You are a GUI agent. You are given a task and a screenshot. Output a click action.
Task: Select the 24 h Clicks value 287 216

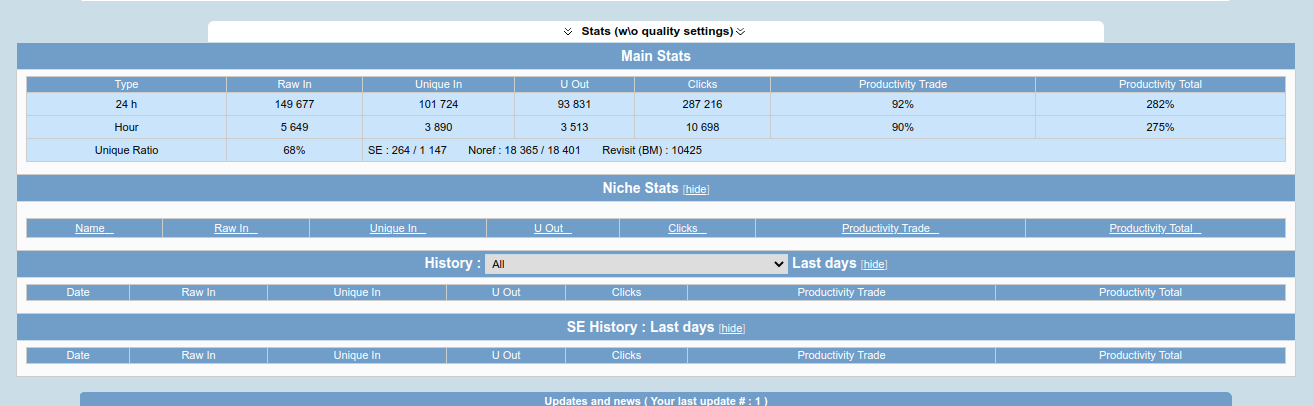click(x=702, y=104)
